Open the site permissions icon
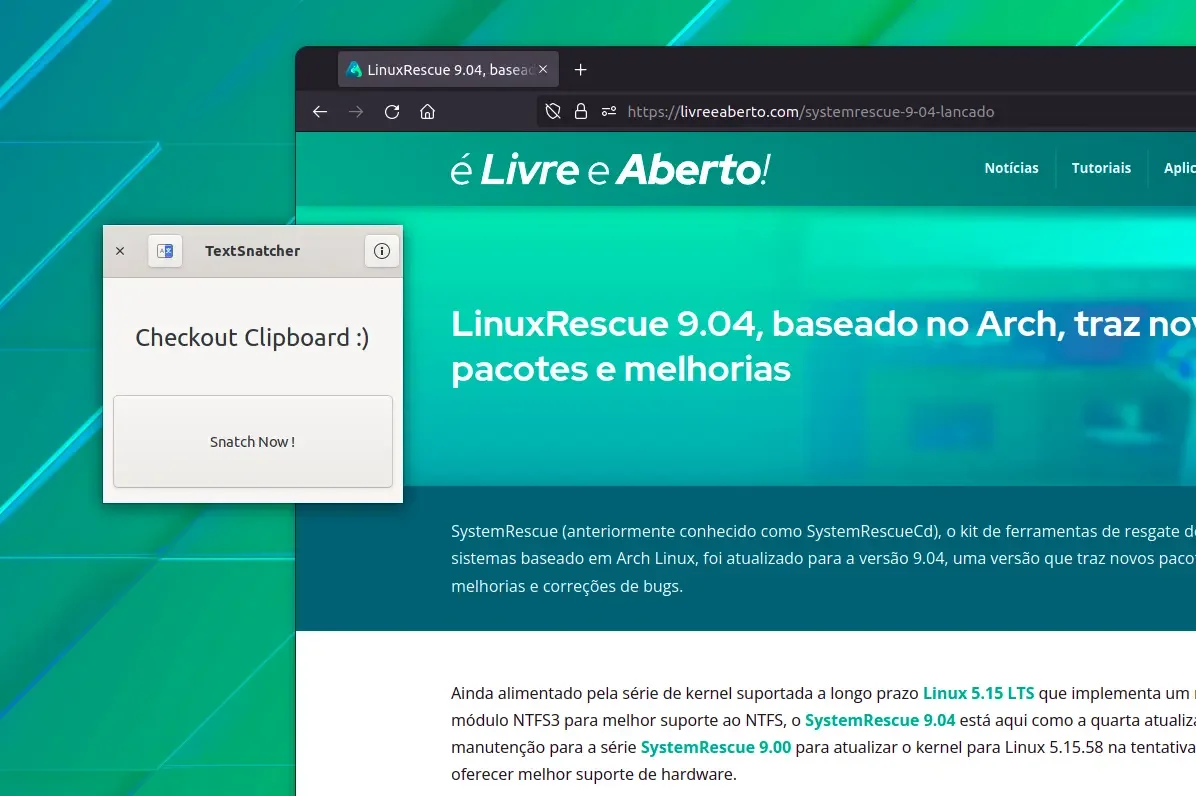The width and height of the screenshot is (1196, 796). (609, 112)
